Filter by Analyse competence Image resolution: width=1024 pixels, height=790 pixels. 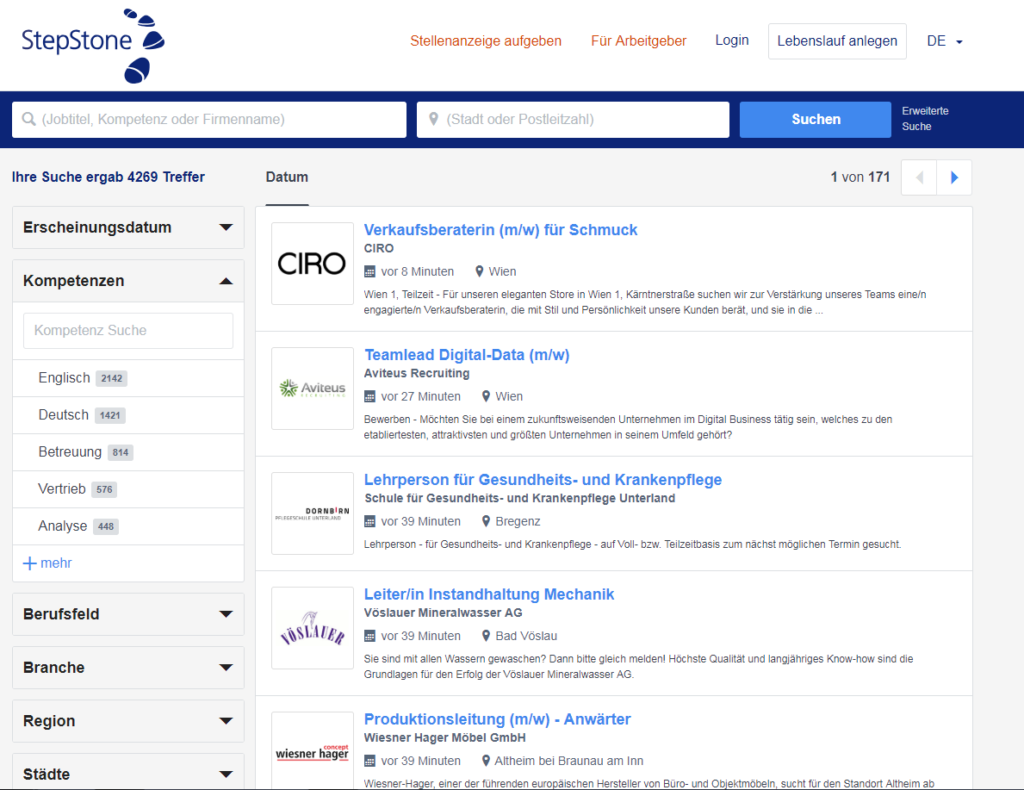[x=128, y=526]
